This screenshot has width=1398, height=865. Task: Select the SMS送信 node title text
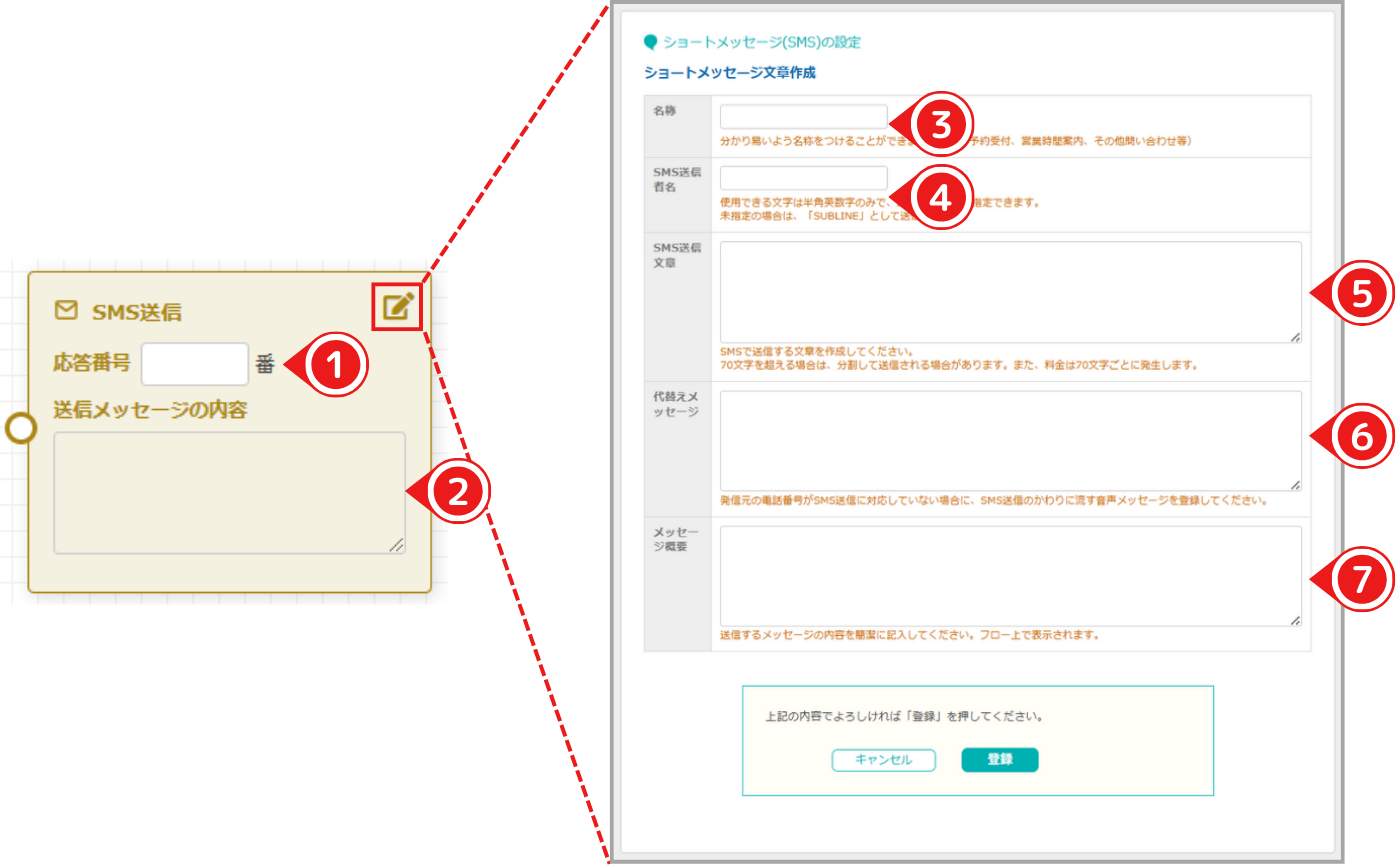click(x=137, y=312)
